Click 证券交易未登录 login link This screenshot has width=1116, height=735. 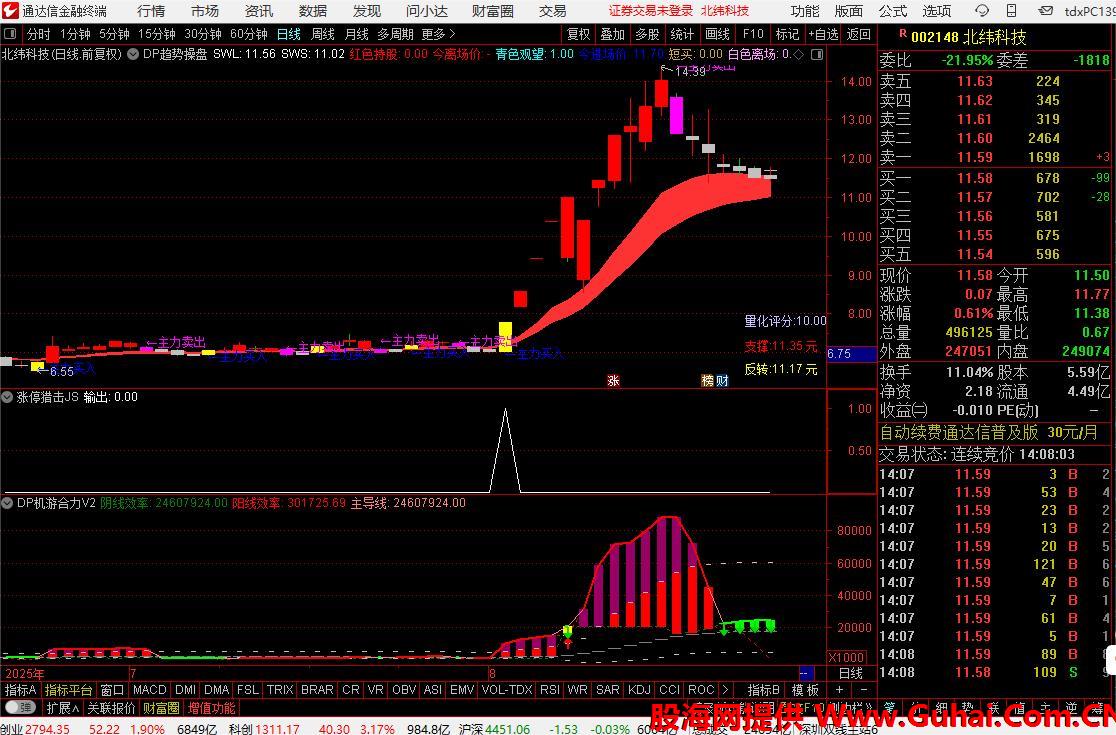[x=651, y=11]
